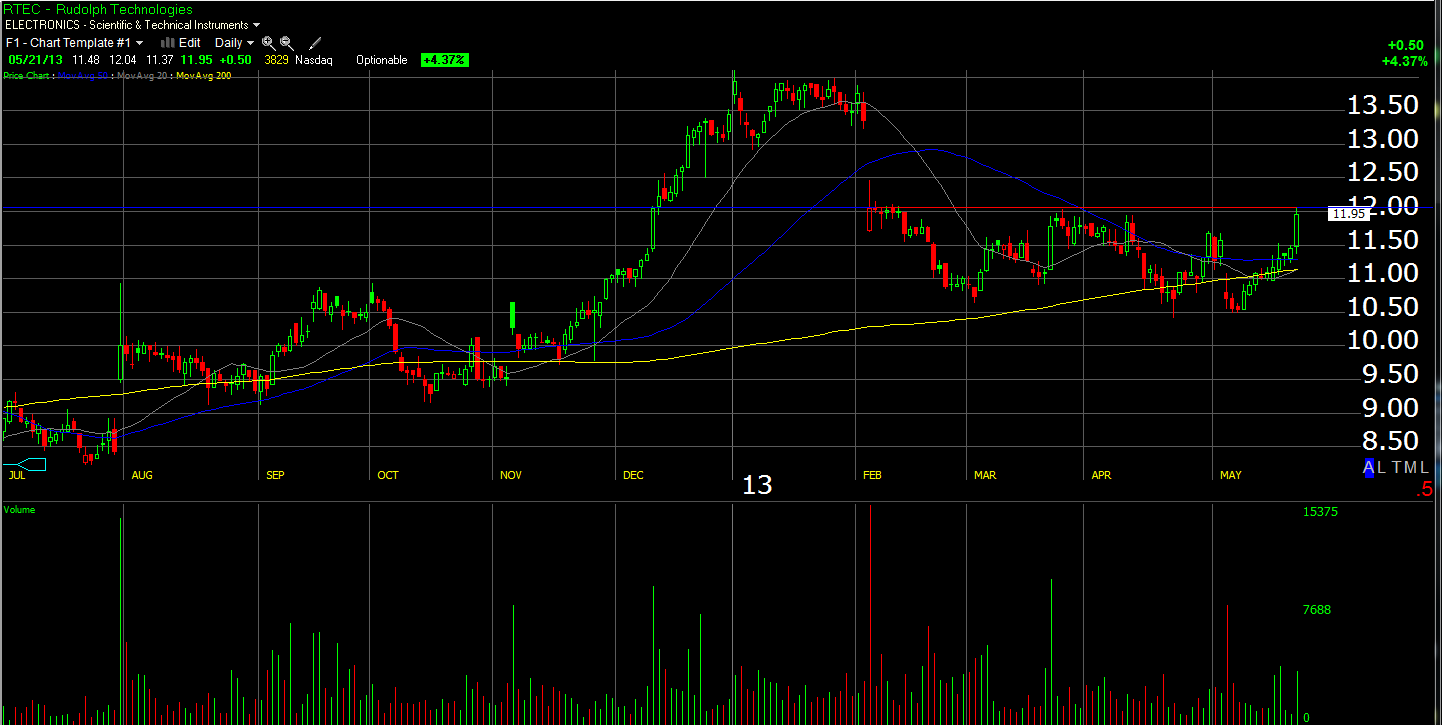Toggle the first L scale option

pos(1383,467)
